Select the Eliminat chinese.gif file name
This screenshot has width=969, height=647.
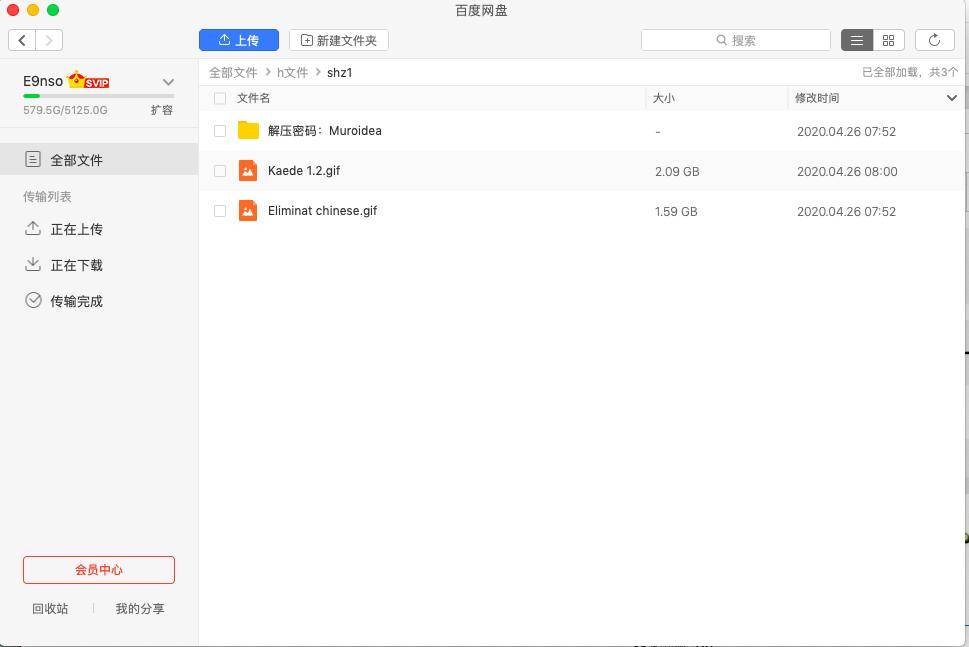[323, 211]
